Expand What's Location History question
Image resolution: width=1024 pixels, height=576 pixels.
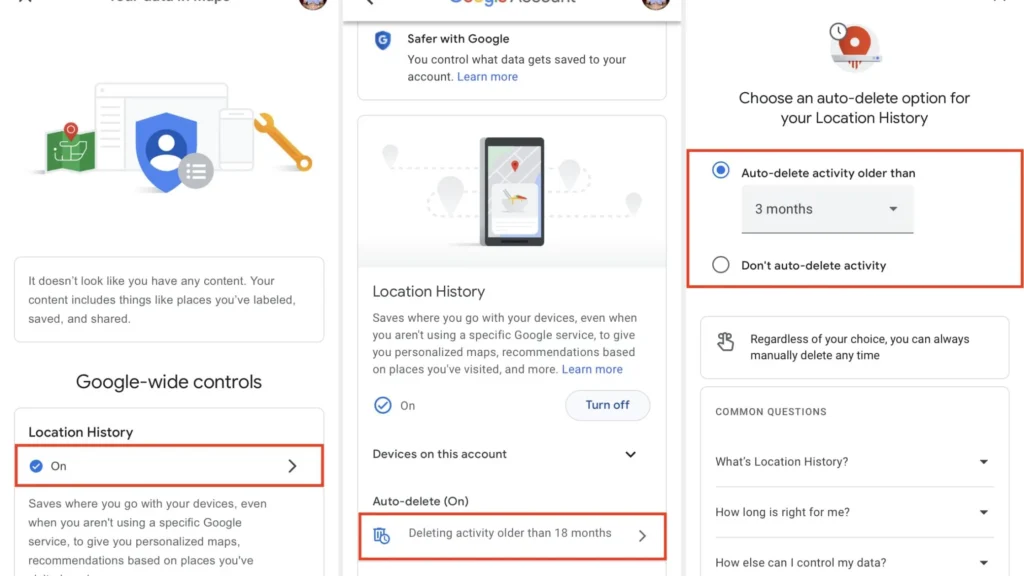(x=983, y=462)
